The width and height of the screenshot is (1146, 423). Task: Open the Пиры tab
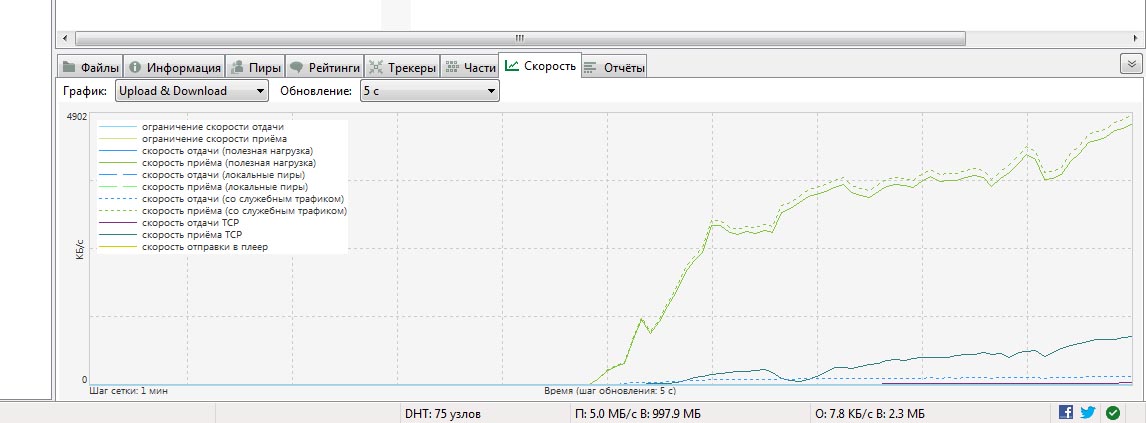(255, 67)
